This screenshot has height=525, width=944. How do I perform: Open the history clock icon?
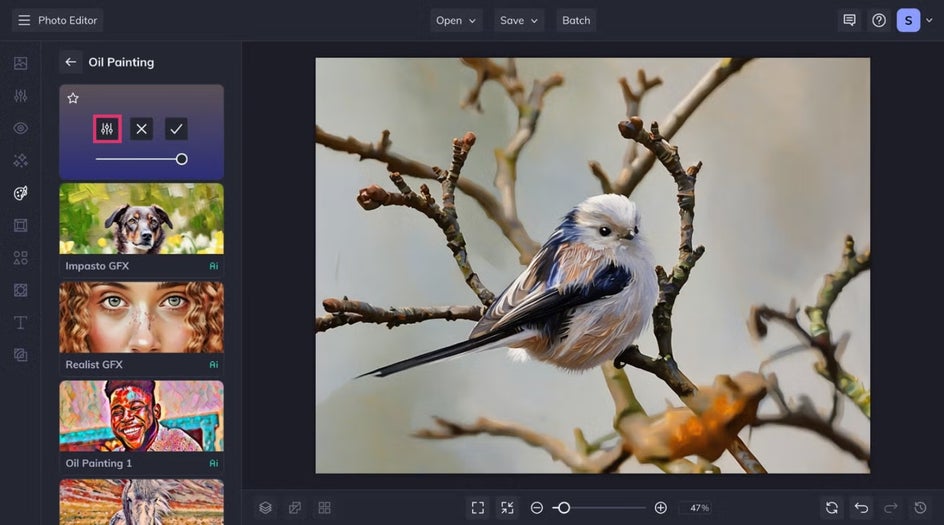[921, 508]
